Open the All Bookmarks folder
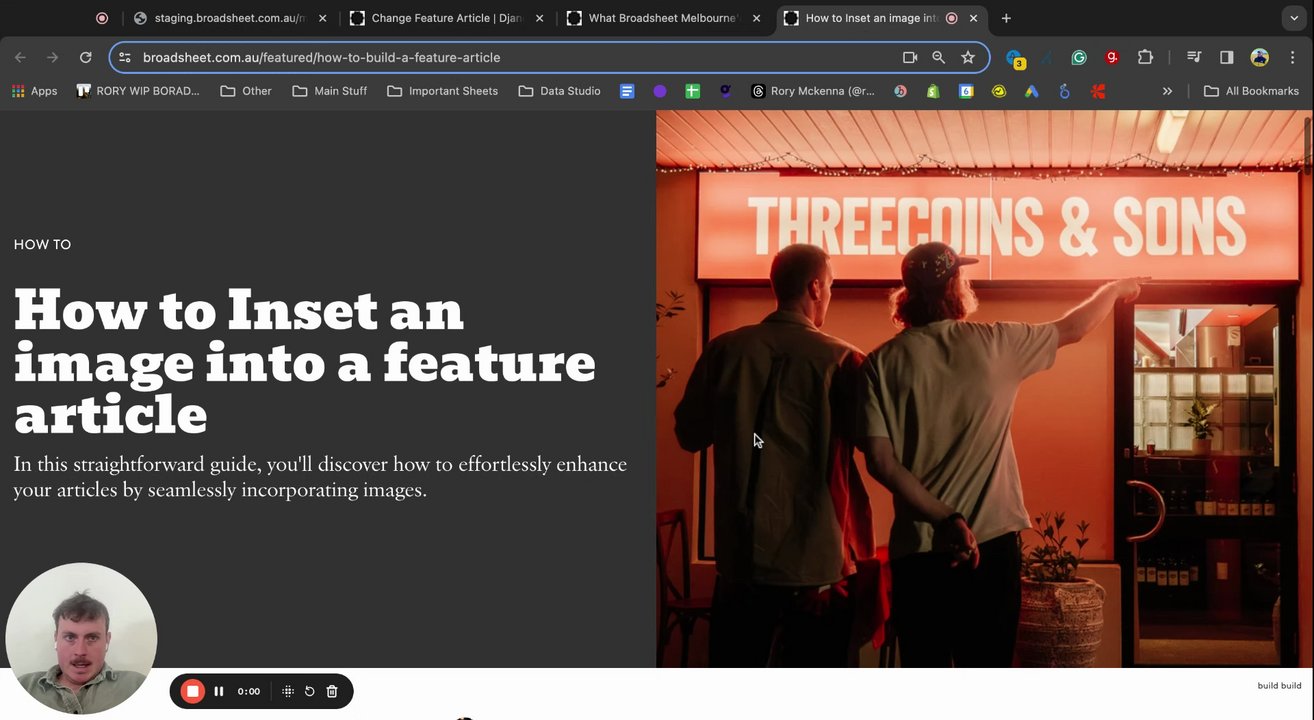The image size is (1314, 720). coord(1251,91)
